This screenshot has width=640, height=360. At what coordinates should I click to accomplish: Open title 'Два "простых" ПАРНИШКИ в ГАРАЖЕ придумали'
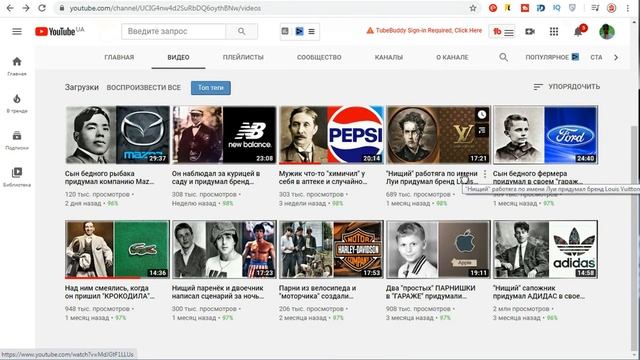(431, 292)
